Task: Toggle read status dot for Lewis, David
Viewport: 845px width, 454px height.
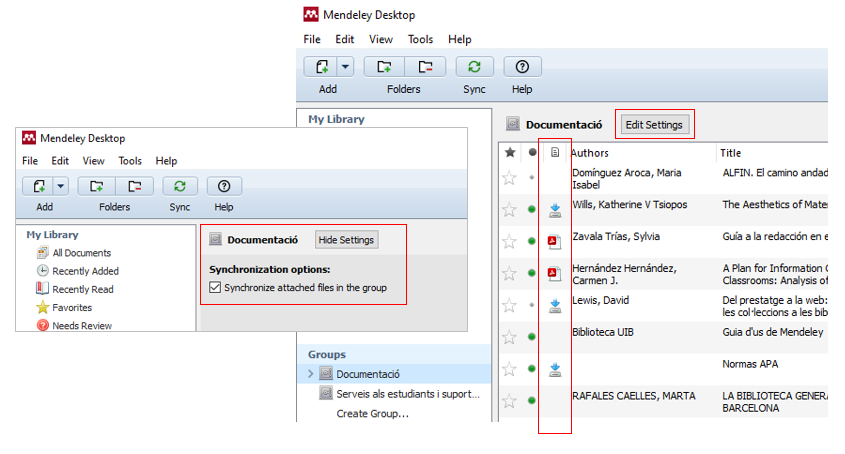Action: coord(532,305)
